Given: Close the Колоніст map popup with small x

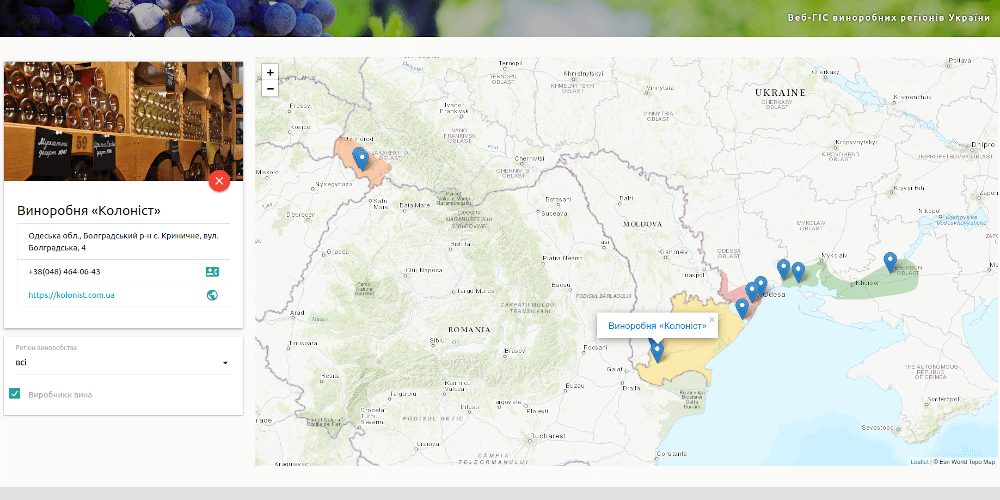Looking at the screenshot, I should (x=712, y=319).
